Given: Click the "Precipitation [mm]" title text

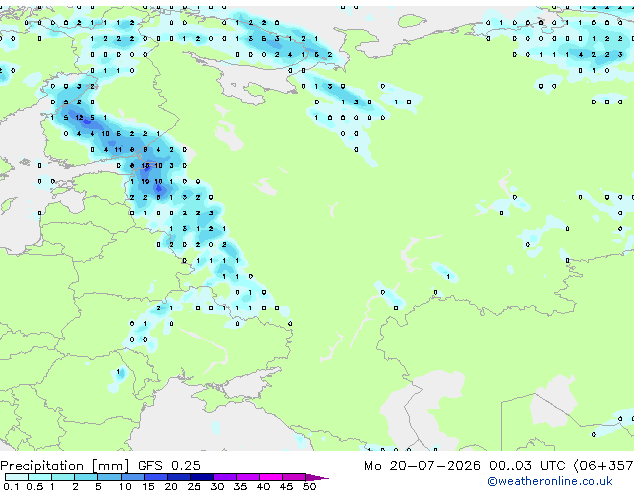Looking at the screenshot, I should 65,466.
